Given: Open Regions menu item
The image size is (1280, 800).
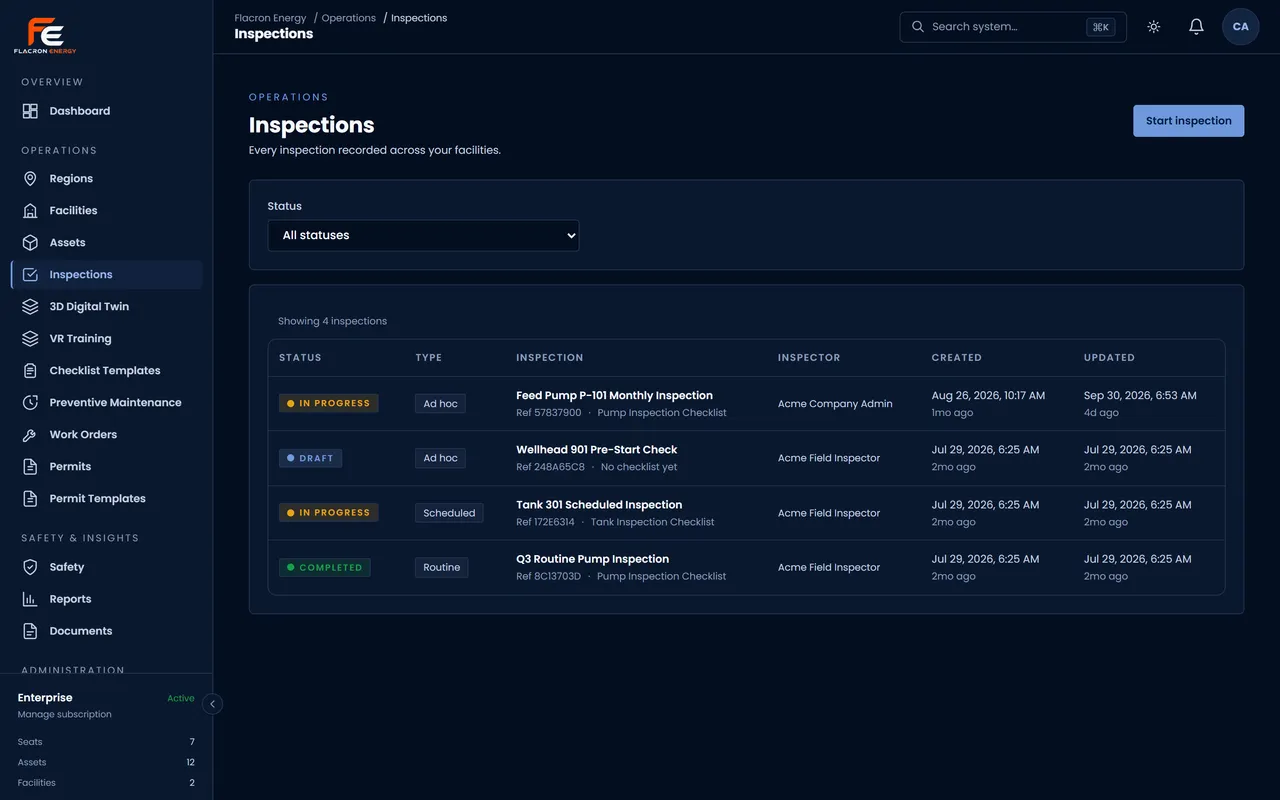Looking at the screenshot, I should tap(107, 179).
